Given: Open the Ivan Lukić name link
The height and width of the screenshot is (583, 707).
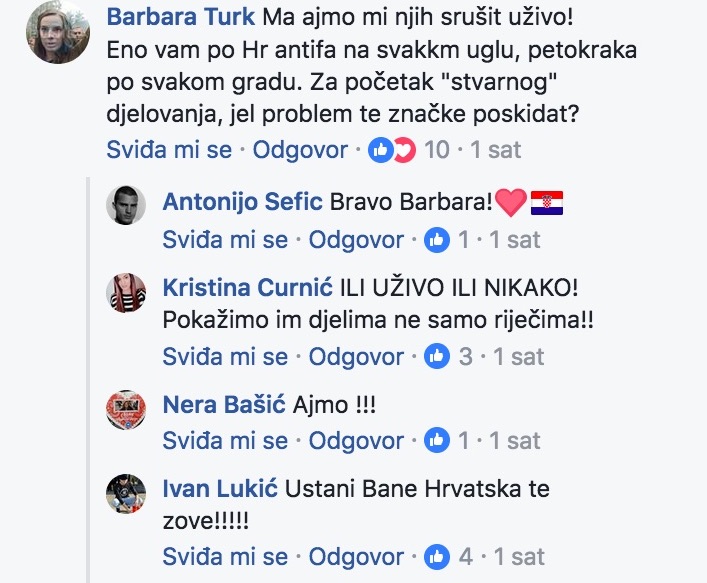Looking at the screenshot, I should (x=220, y=489).
